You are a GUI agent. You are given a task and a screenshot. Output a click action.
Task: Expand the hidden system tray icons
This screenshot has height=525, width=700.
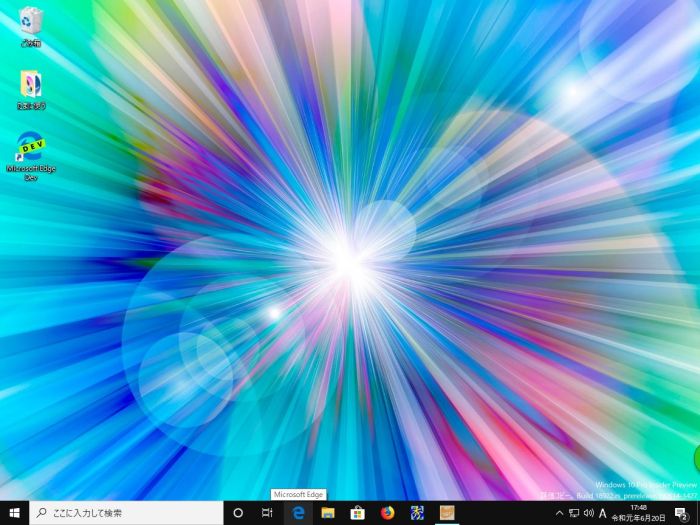click(559, 513)
